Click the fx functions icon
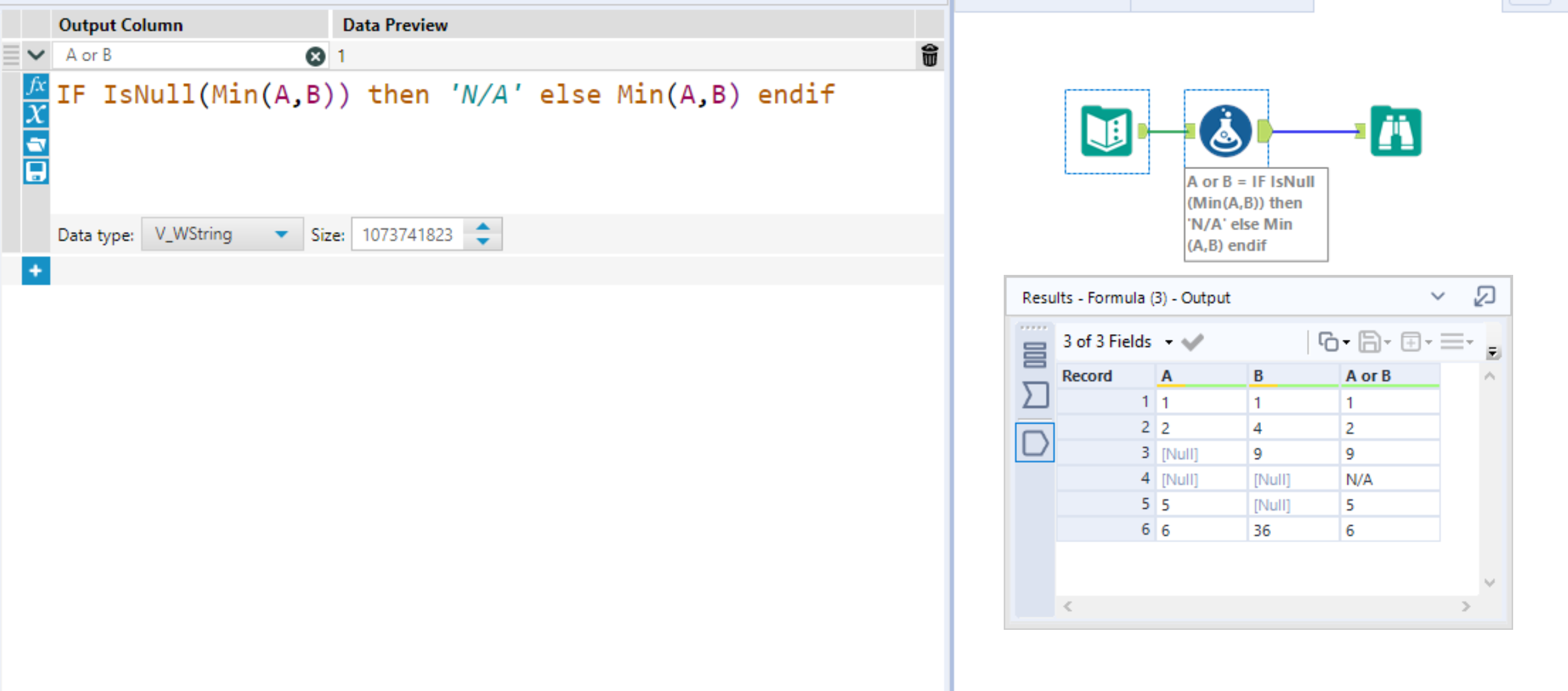Viewport: 1568px width, 691px height. coord(36,86)
